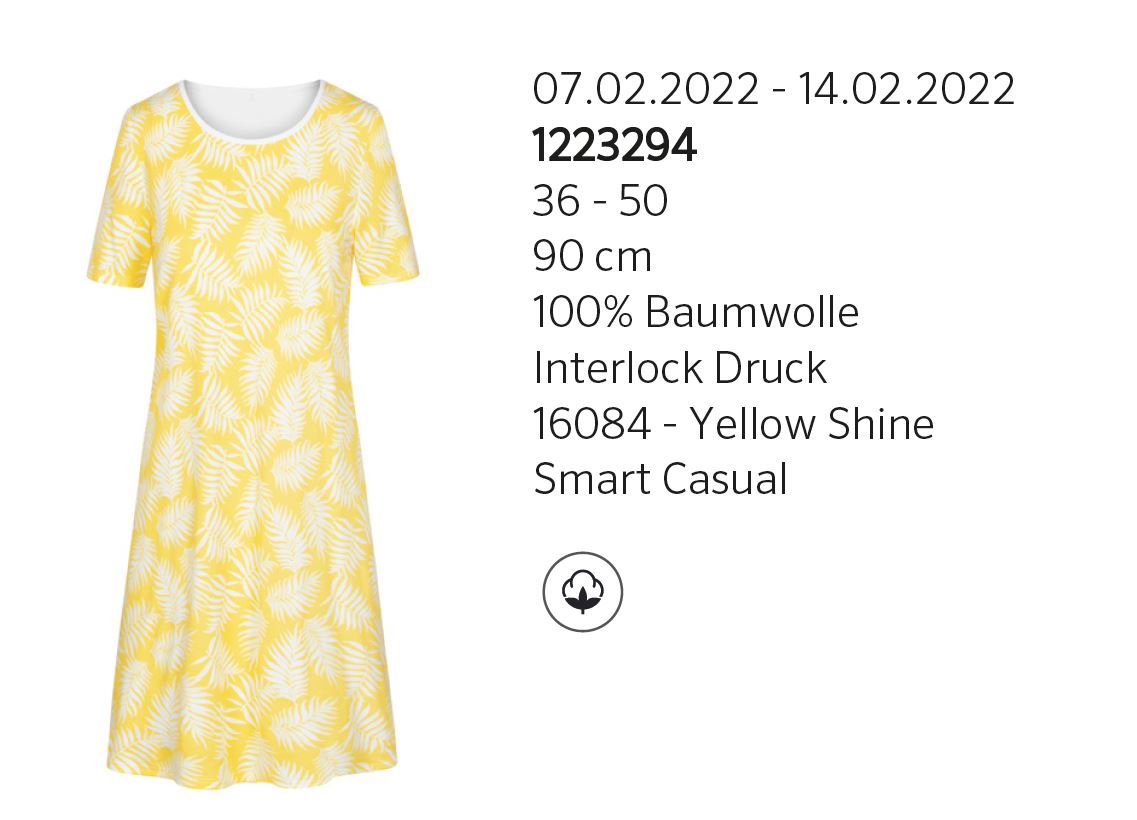Click the end date 14.02.2022
1137x820 pixels.
906,89
